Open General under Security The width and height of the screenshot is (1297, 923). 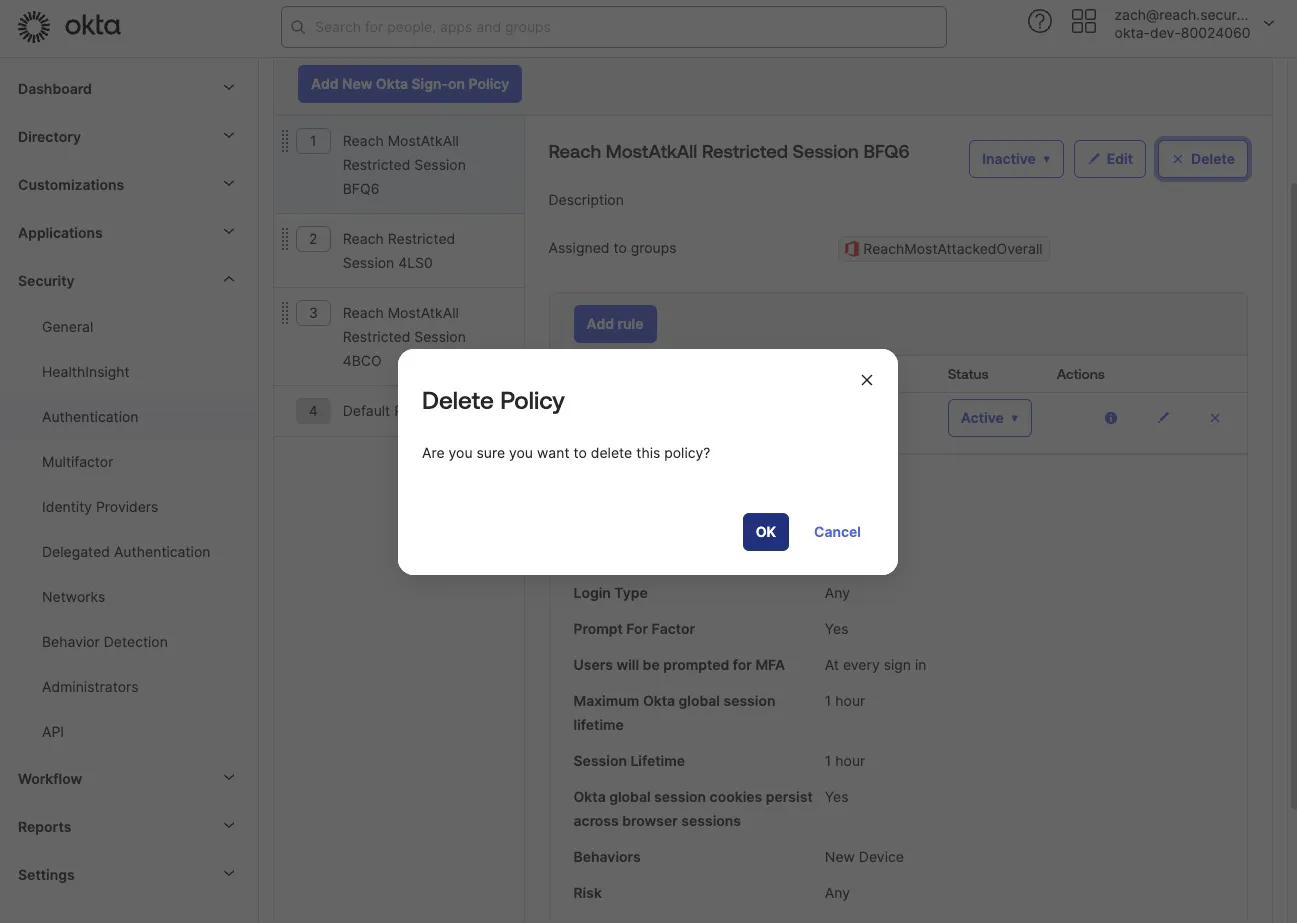[x=67, y=327]
